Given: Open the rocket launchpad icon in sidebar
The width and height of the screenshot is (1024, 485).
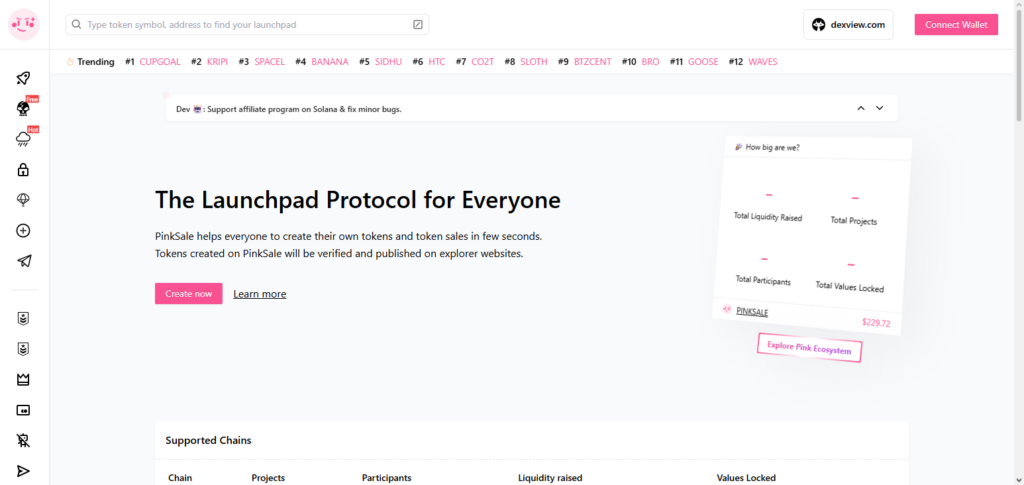Looking at the screenshot, I should [24, 78].
